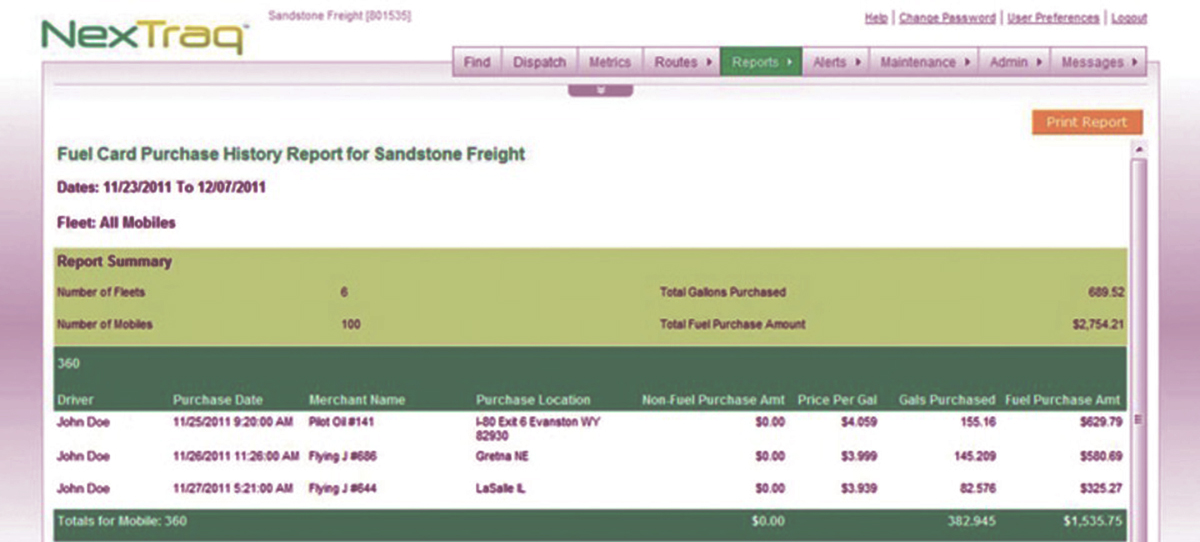Image resolution: width=1200 pixels, height=542 pixels.
Task: Click the 82.576 gallons purchased value
Action: point(978,489)
